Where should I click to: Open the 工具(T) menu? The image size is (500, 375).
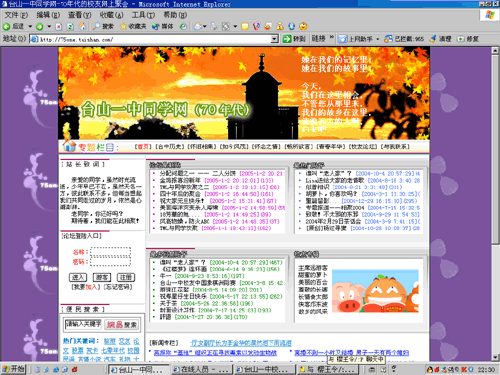pyautogui.click(x=143, y=15)
